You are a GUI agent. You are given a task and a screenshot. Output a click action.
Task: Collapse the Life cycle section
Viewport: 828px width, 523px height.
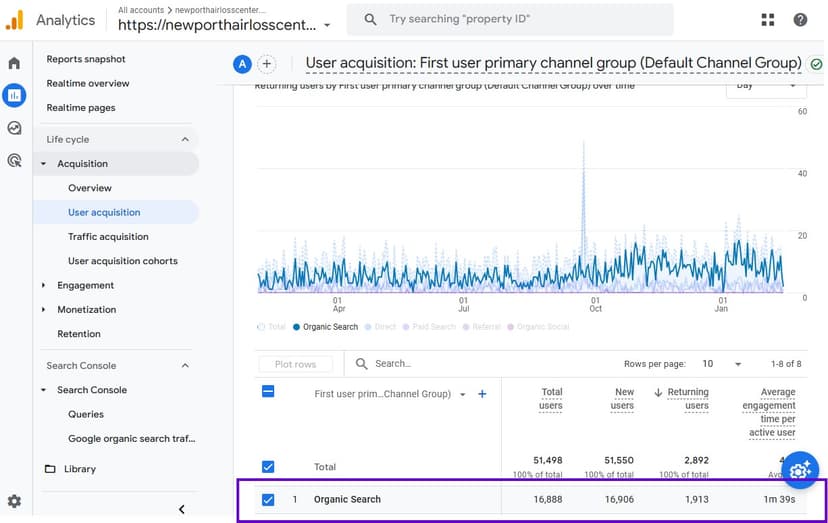tap(185, 140)
